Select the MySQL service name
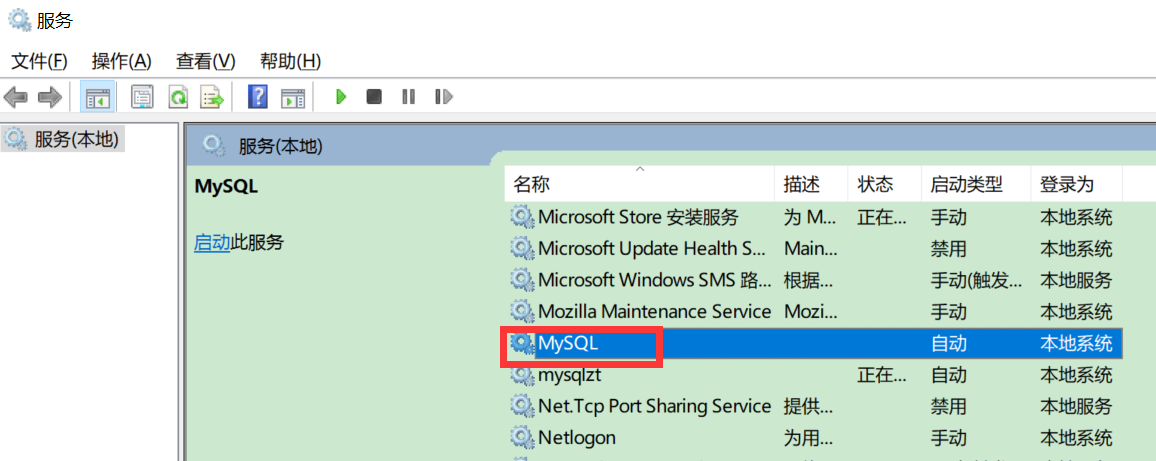1156x461 pixels. (568, 343)
